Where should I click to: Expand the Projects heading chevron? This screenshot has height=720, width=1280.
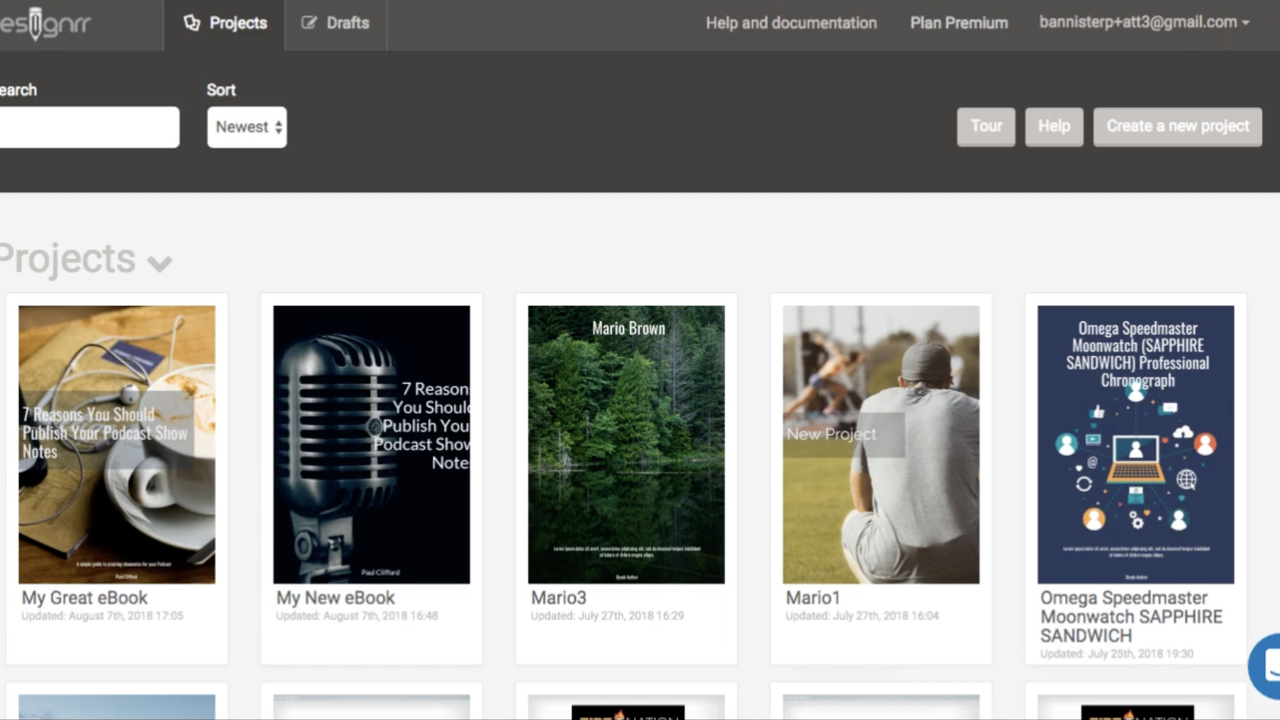click(160, 263)
